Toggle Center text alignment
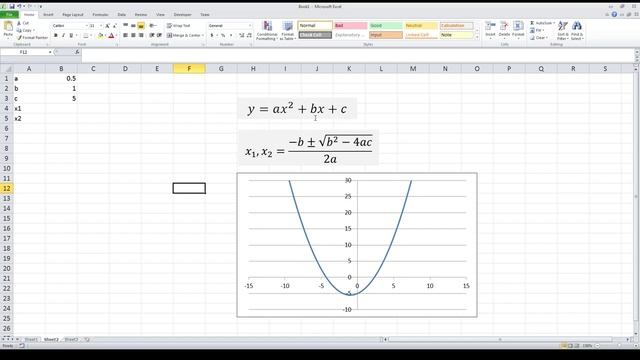The image size is (640, 360). [133, 36]
